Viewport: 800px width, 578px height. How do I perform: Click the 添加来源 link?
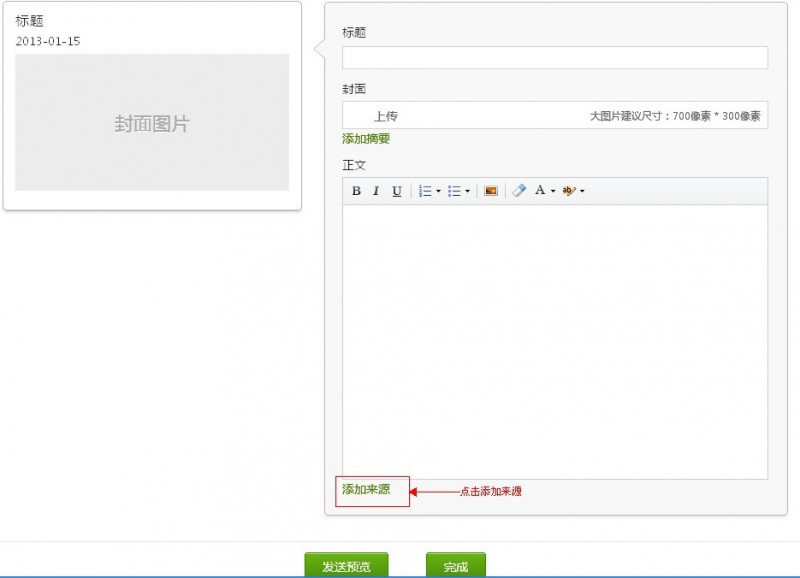[366, 490]
